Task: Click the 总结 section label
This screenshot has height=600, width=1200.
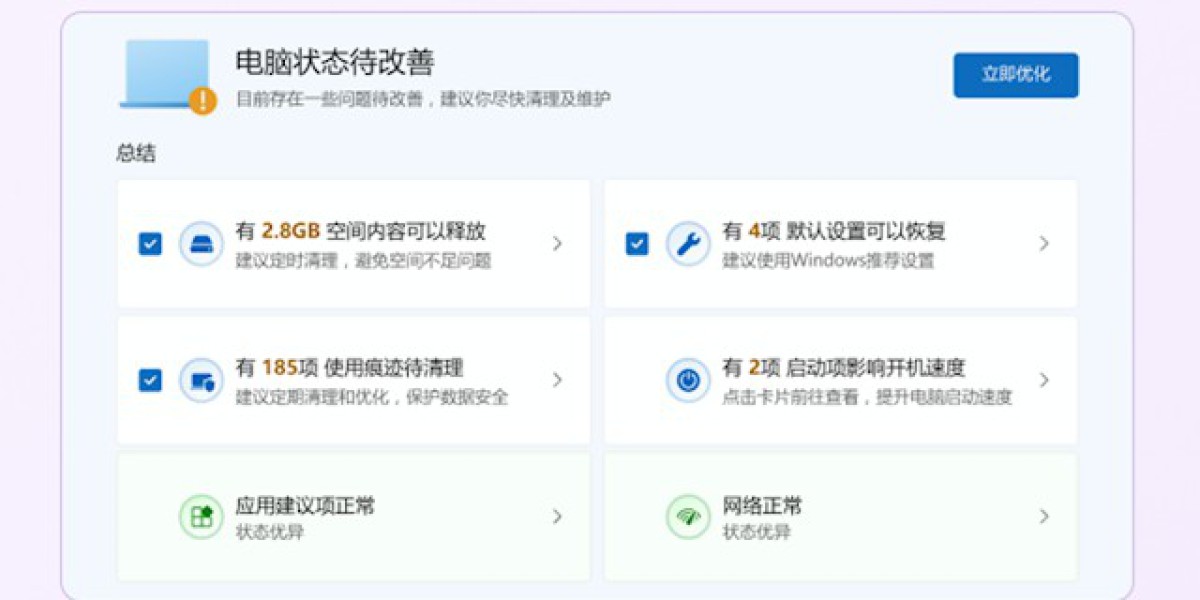Action: pos(136,154)
